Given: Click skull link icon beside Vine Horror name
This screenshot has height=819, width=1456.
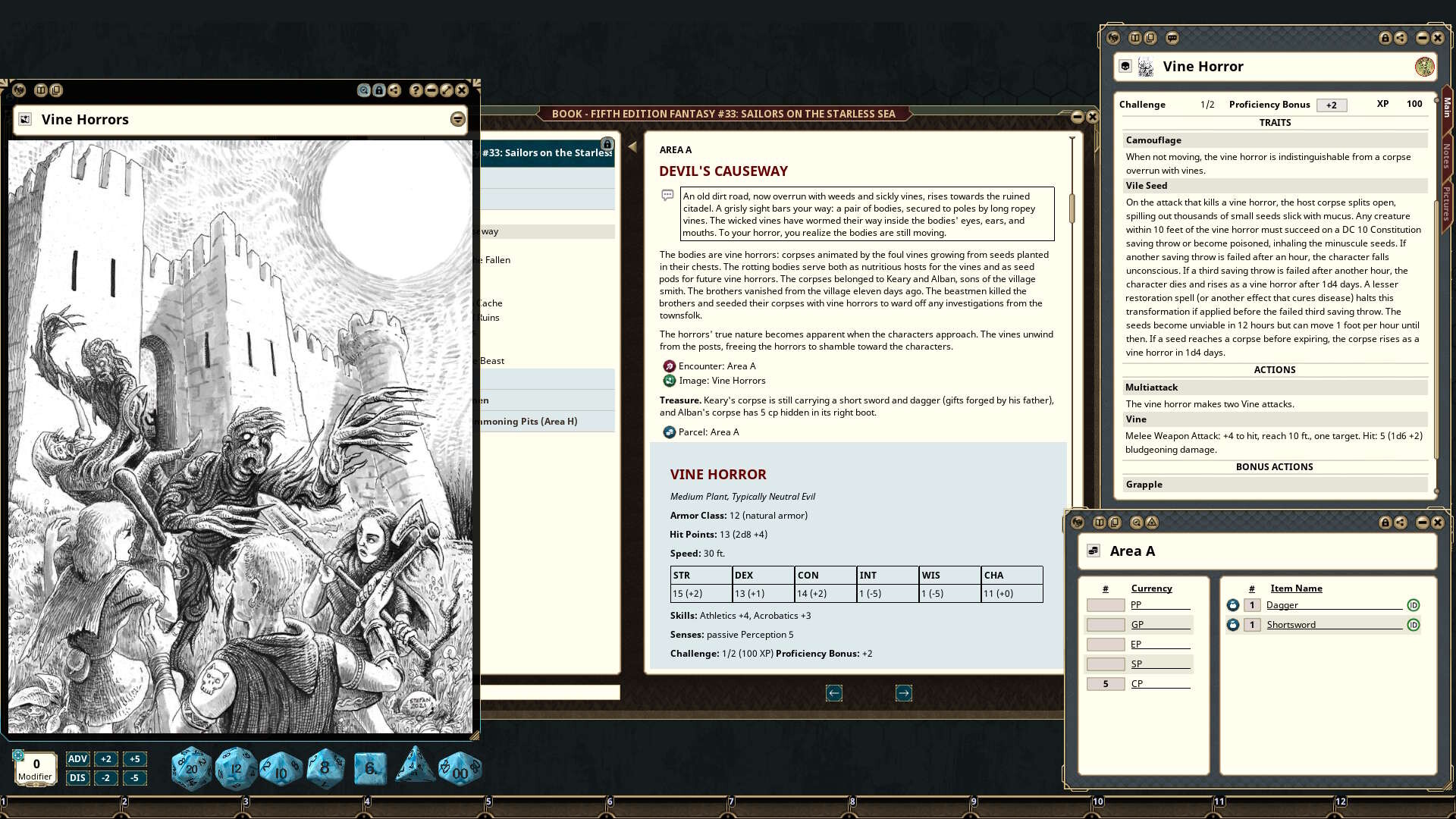Looking at the screenshot, I should (x=1125, y=67).
